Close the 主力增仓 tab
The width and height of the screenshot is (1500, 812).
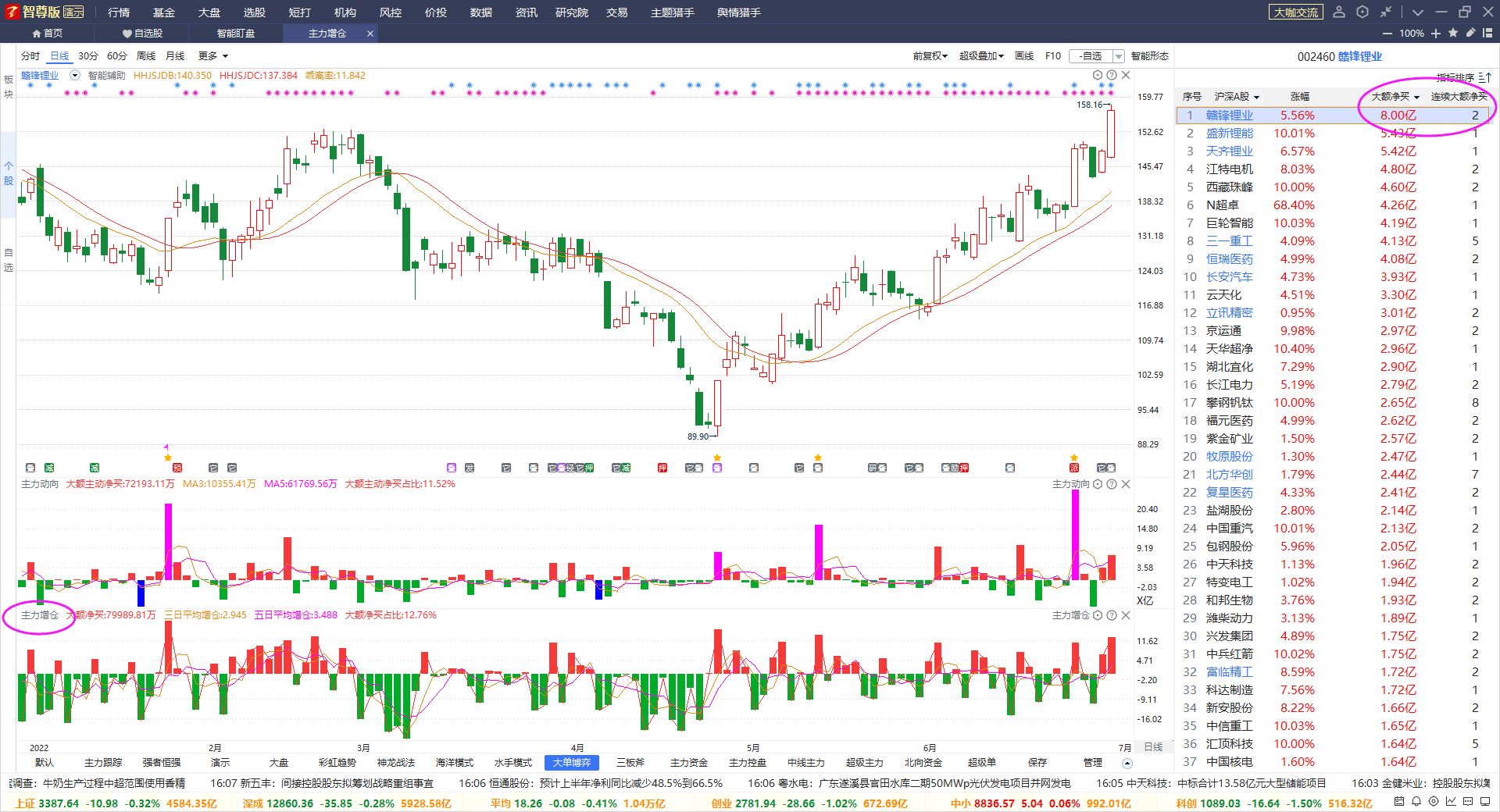coord(370,34)
